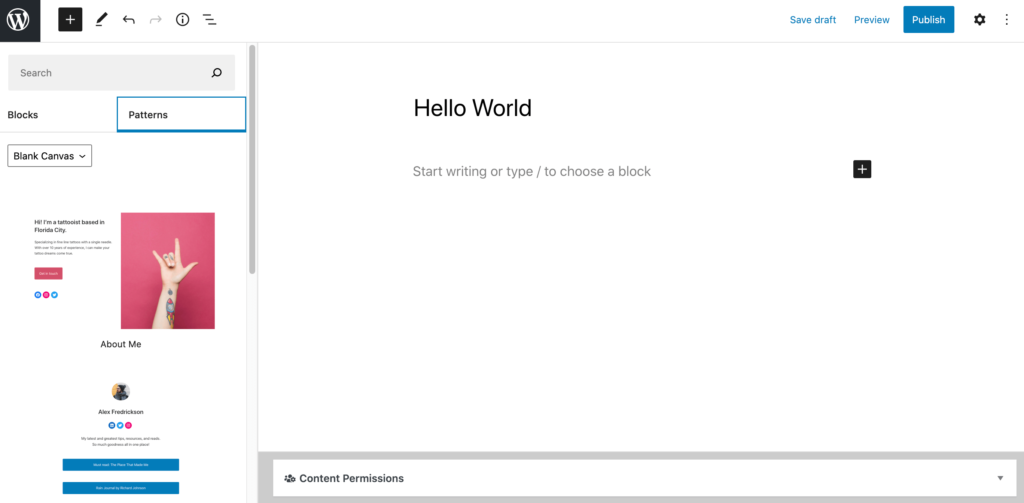Click the WordPress logo icon
Image resolution: width=1024 pixels, height=503 pixels.
(20, 20)
